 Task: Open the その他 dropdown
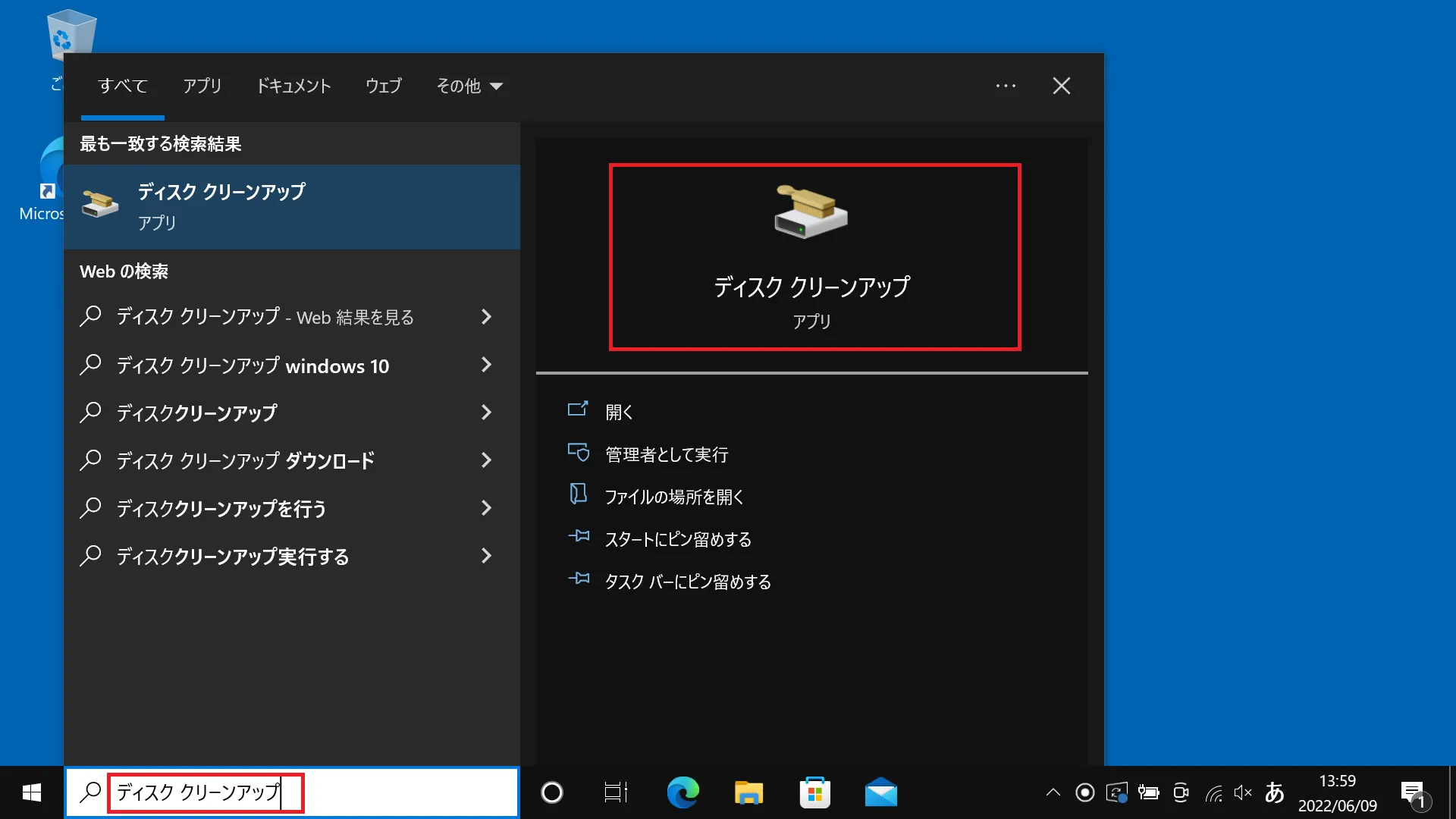[469, 86]
